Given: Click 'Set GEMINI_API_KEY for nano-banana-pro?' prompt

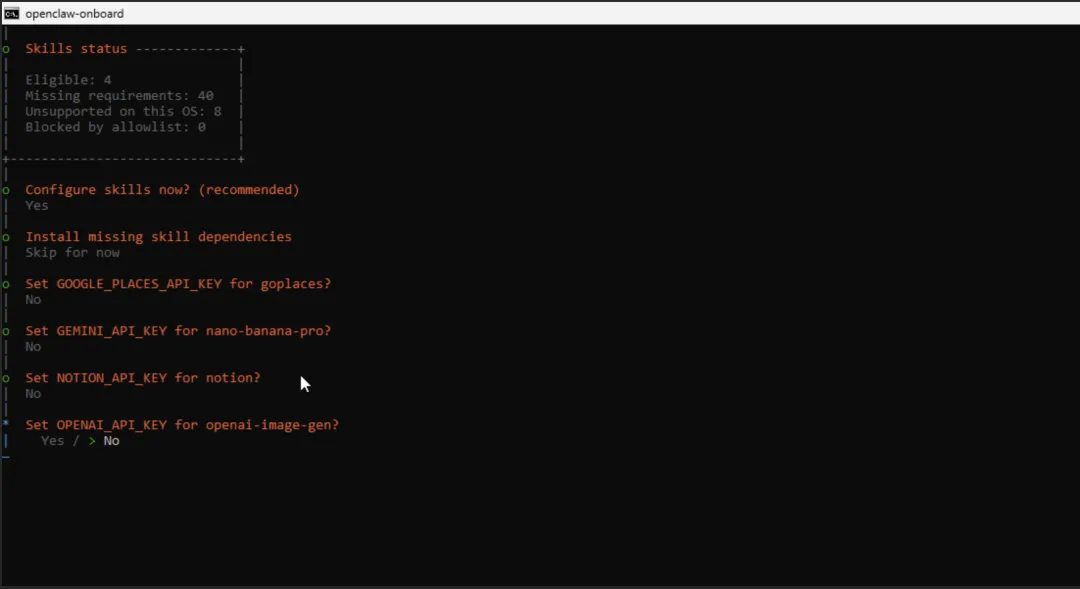Looking at the screenshot, I should click(x=178, y=331).
